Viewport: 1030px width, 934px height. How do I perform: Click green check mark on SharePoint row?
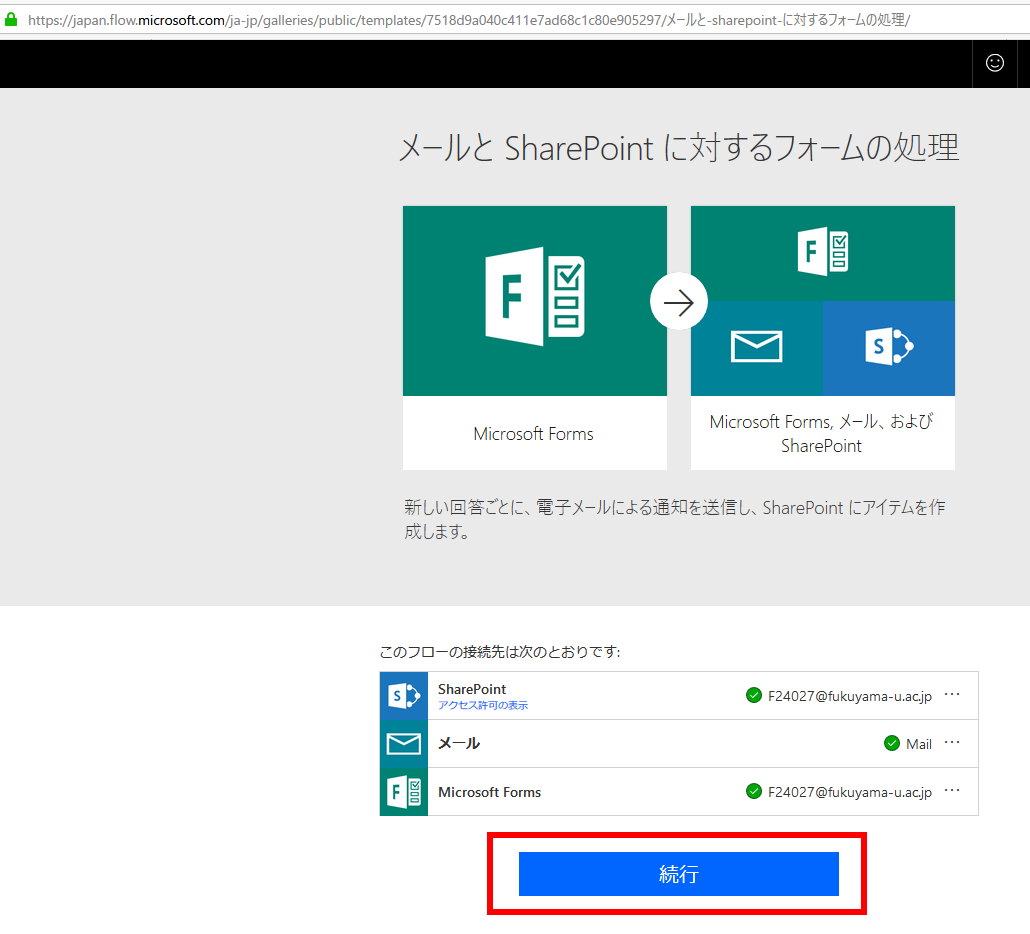point(753,695)
